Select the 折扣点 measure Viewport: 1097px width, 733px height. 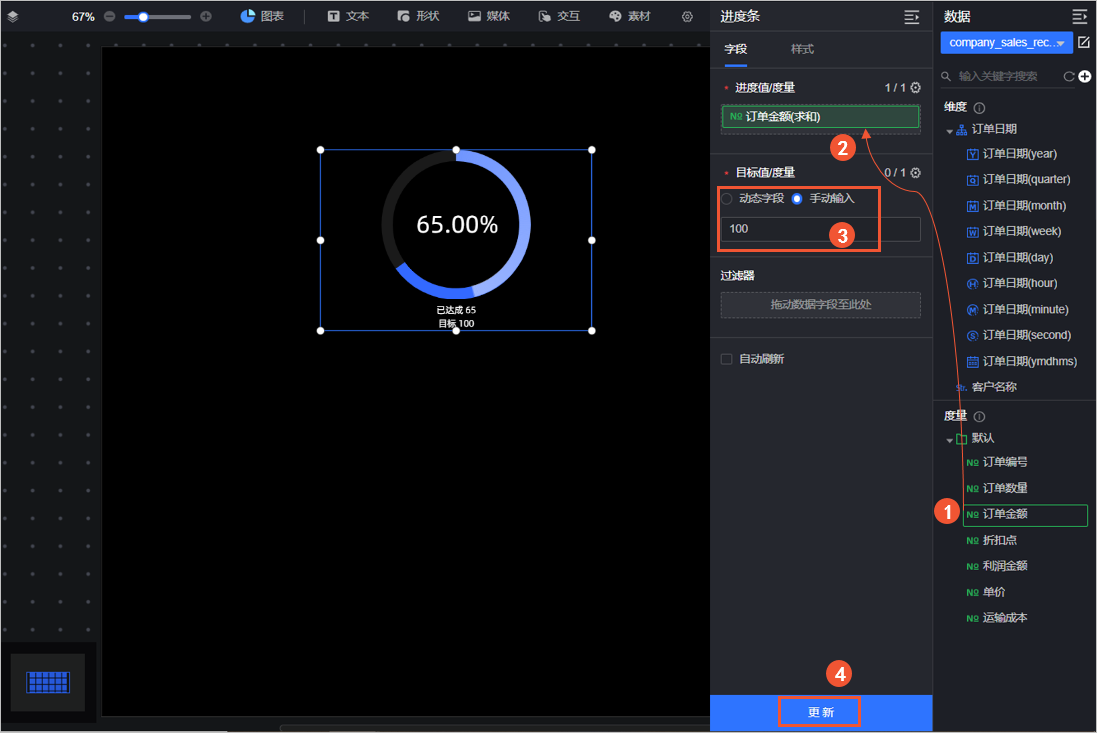(x=991, y=540)
